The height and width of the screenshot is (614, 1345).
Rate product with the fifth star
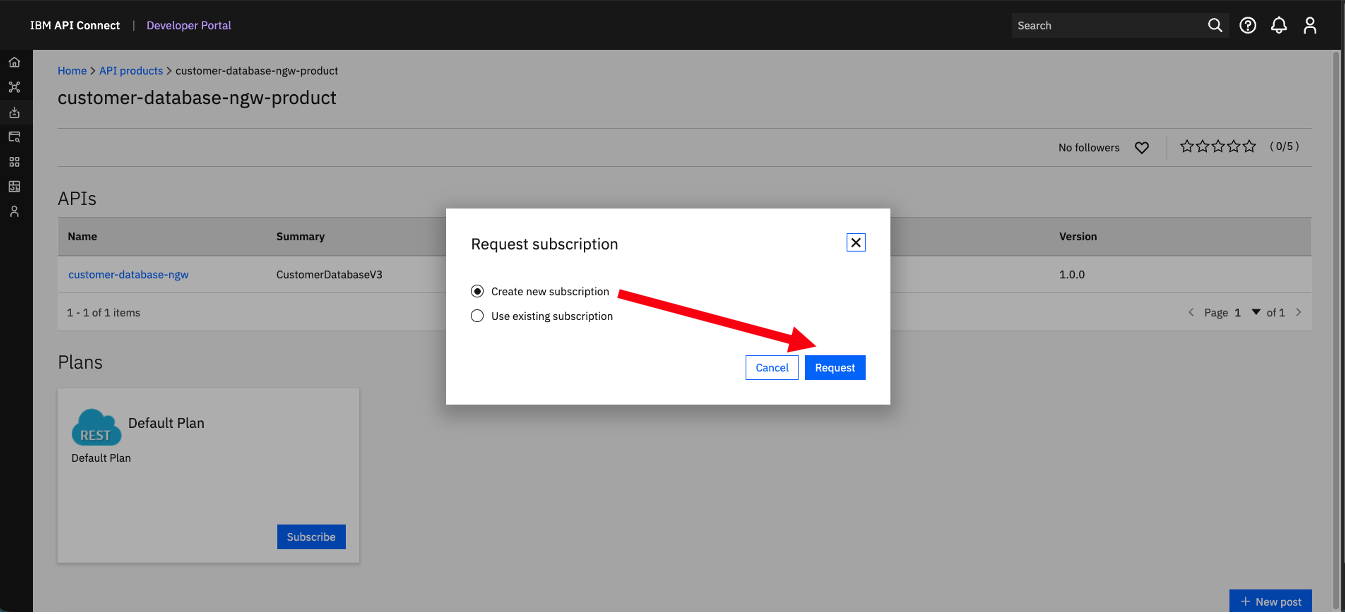point(1249,146)
